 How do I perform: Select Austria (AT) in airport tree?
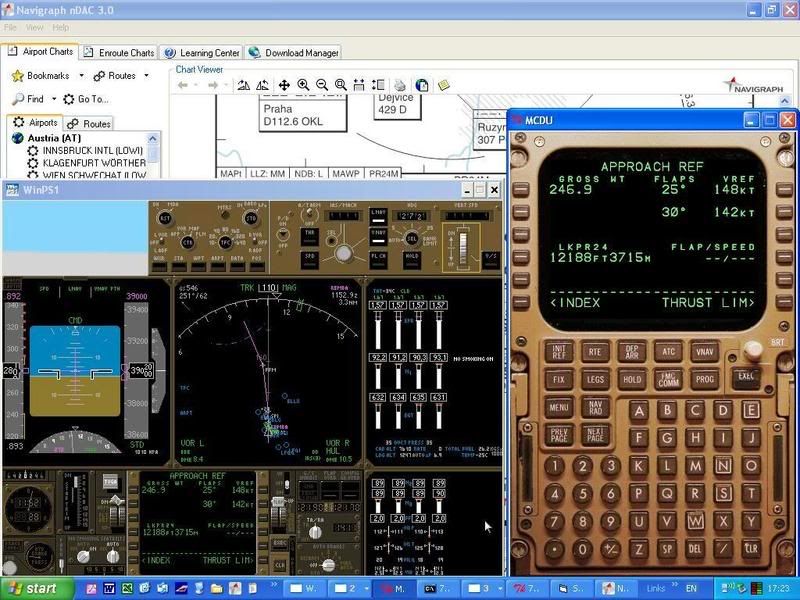54,138
